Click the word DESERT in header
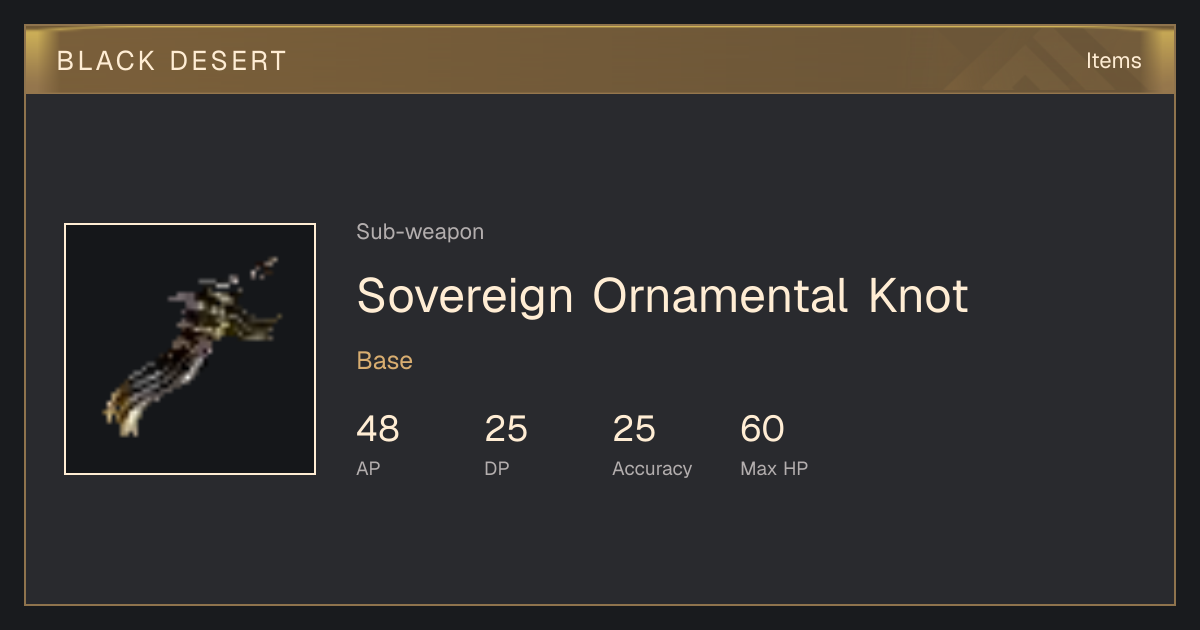The image size is (1200, 630). click(x=228, y=61)
